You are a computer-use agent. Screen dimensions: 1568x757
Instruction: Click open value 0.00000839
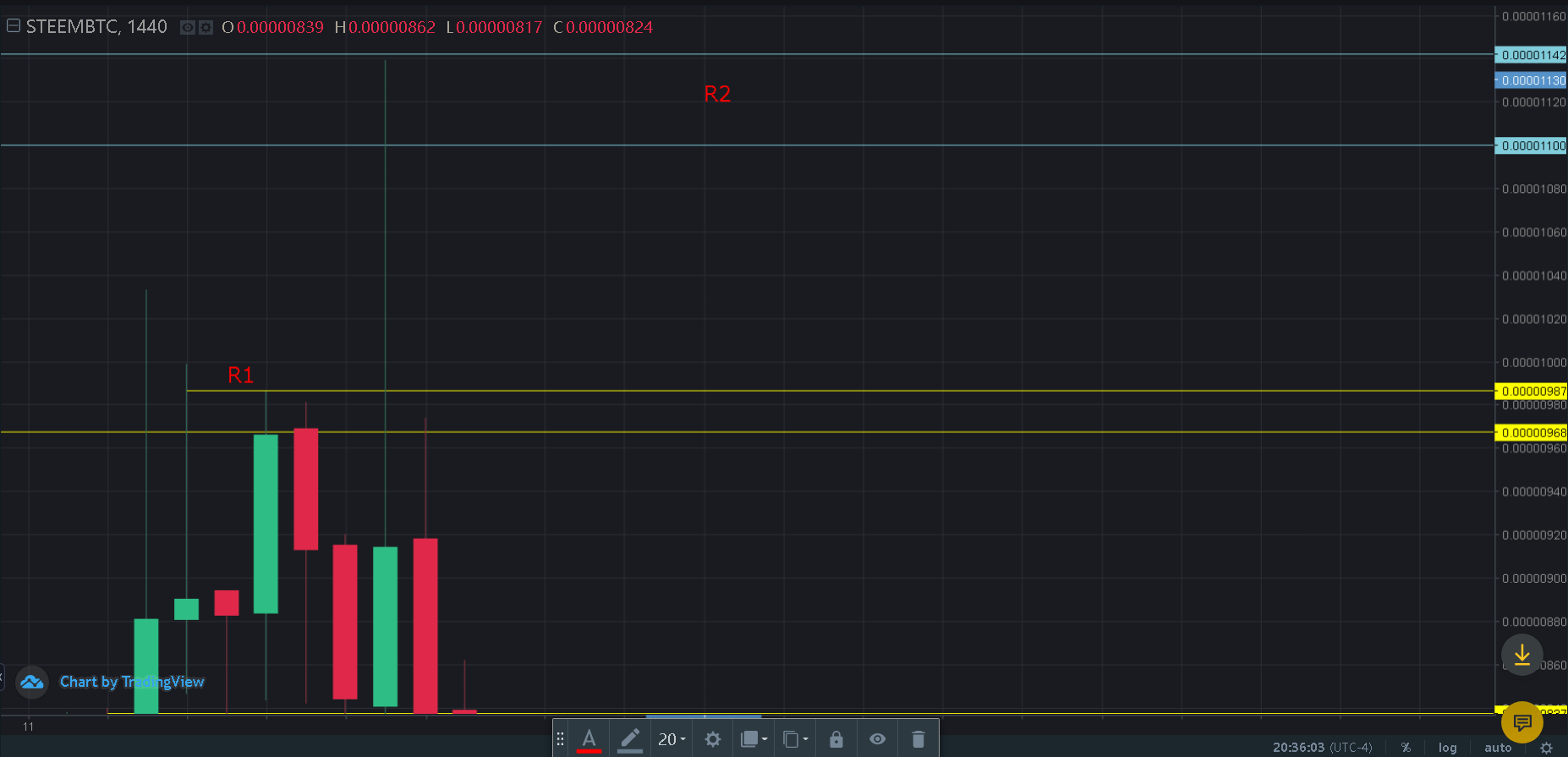[280, 27]
